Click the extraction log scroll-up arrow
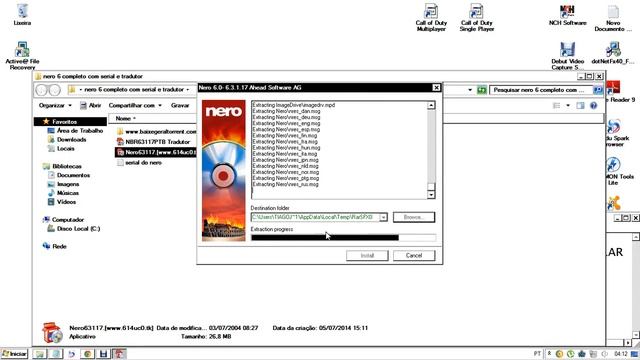This screenshot has height=360, width=640. 431,106
